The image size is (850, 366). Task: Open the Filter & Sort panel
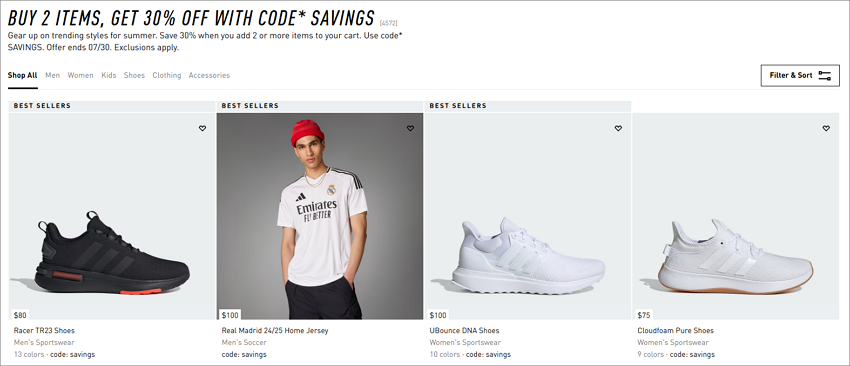(800, 75)
